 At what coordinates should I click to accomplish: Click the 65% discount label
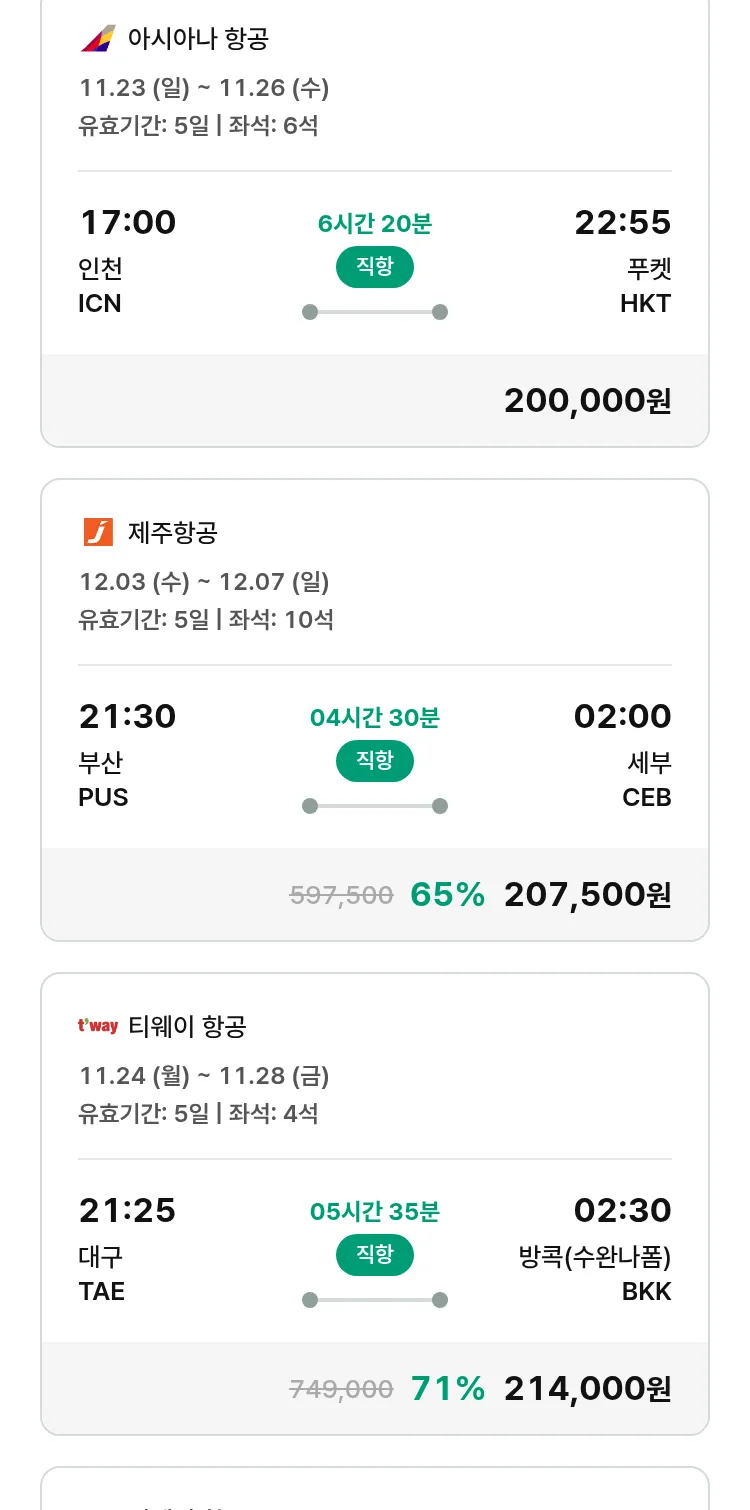[447, 895]
